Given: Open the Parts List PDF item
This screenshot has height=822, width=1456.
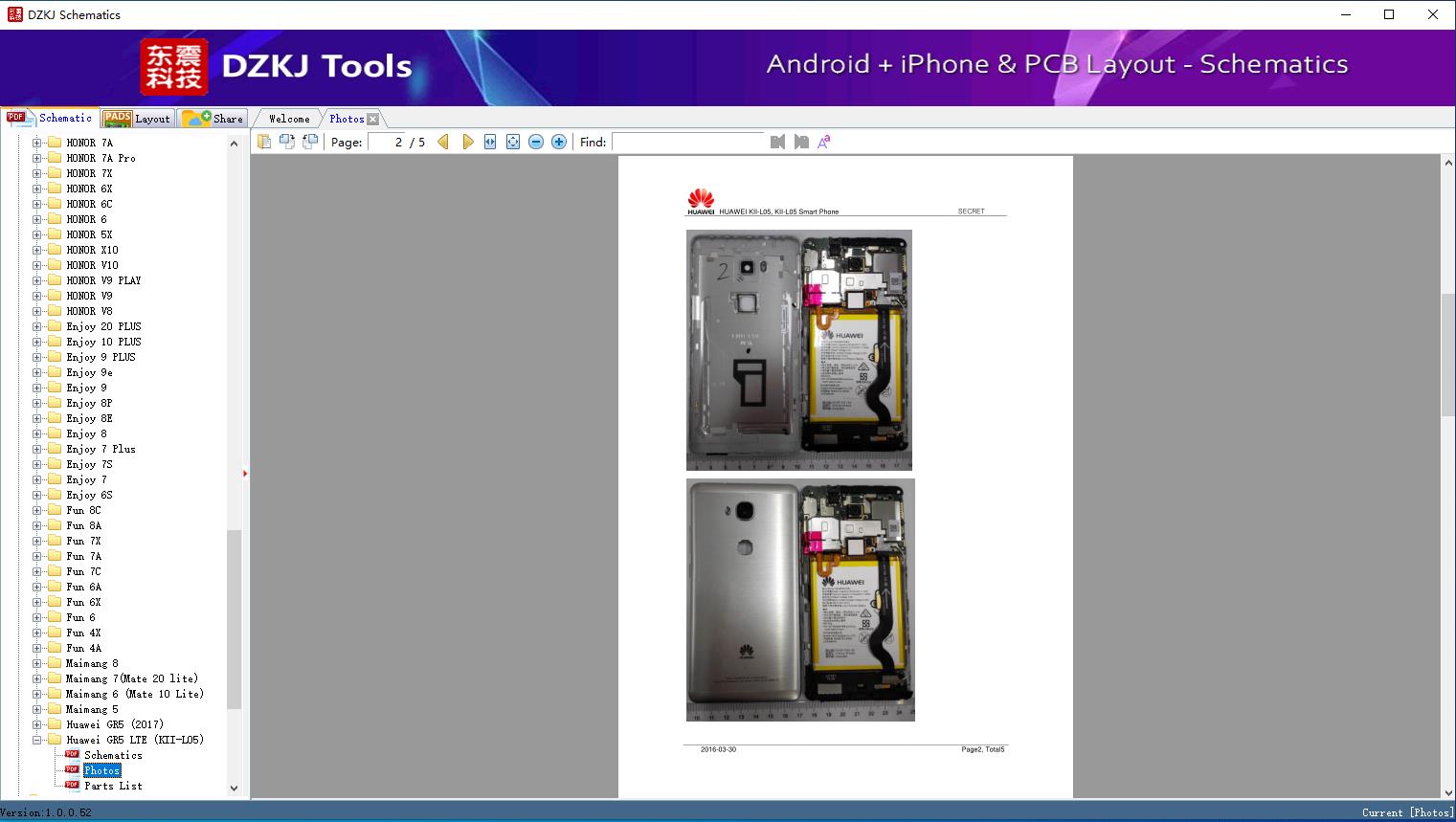Looking at the screenshot, I should tap(113, 786).
